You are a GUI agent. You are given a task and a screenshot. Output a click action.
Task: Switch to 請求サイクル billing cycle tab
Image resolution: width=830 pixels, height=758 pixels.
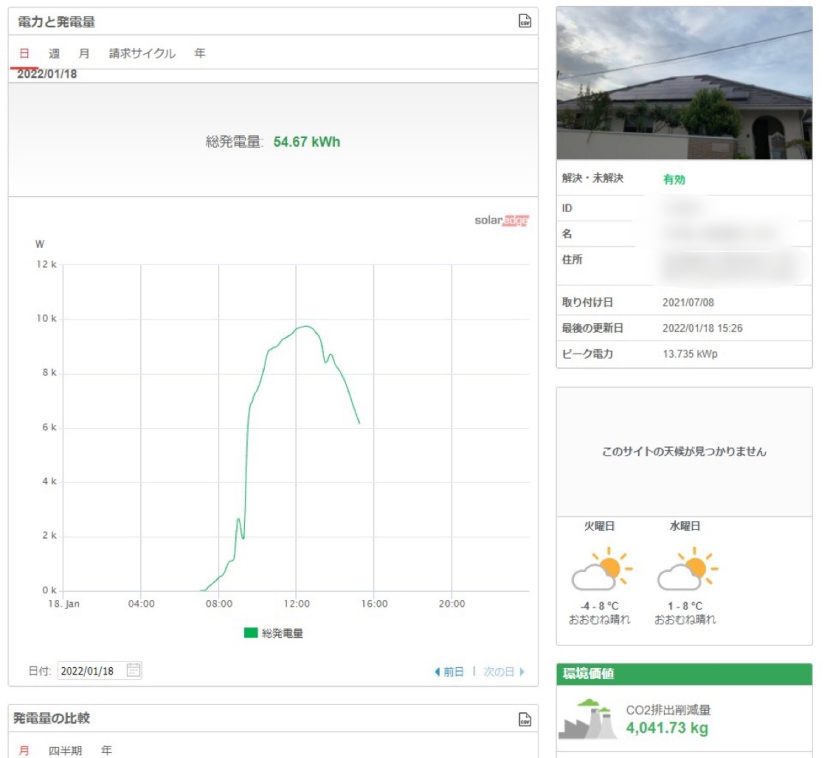(142, 53)
